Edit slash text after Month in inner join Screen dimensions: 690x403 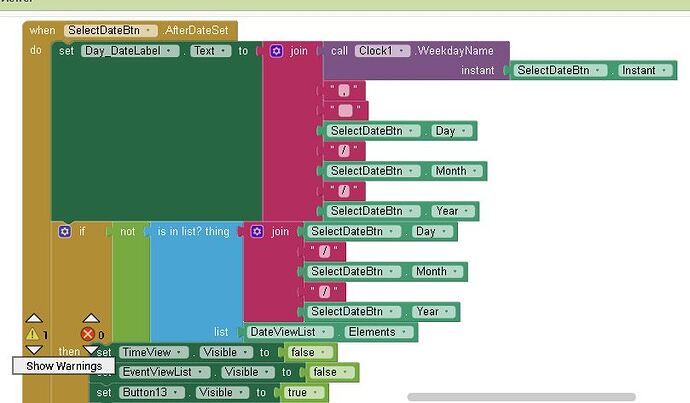coord(324,291)
